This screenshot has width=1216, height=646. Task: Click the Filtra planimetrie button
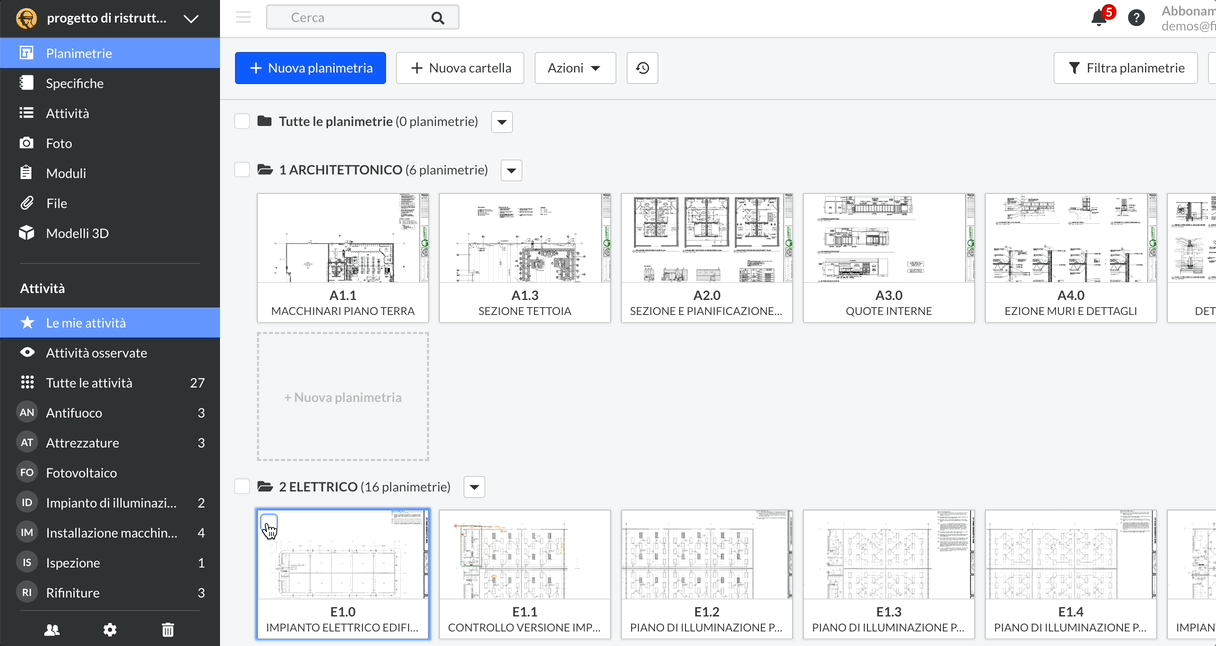(x=1125, y=68)
